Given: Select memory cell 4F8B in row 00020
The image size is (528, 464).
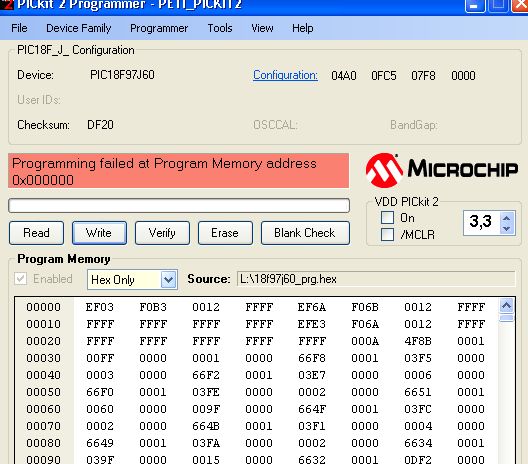Looking at the screenshot, I should tap(418, 341).
